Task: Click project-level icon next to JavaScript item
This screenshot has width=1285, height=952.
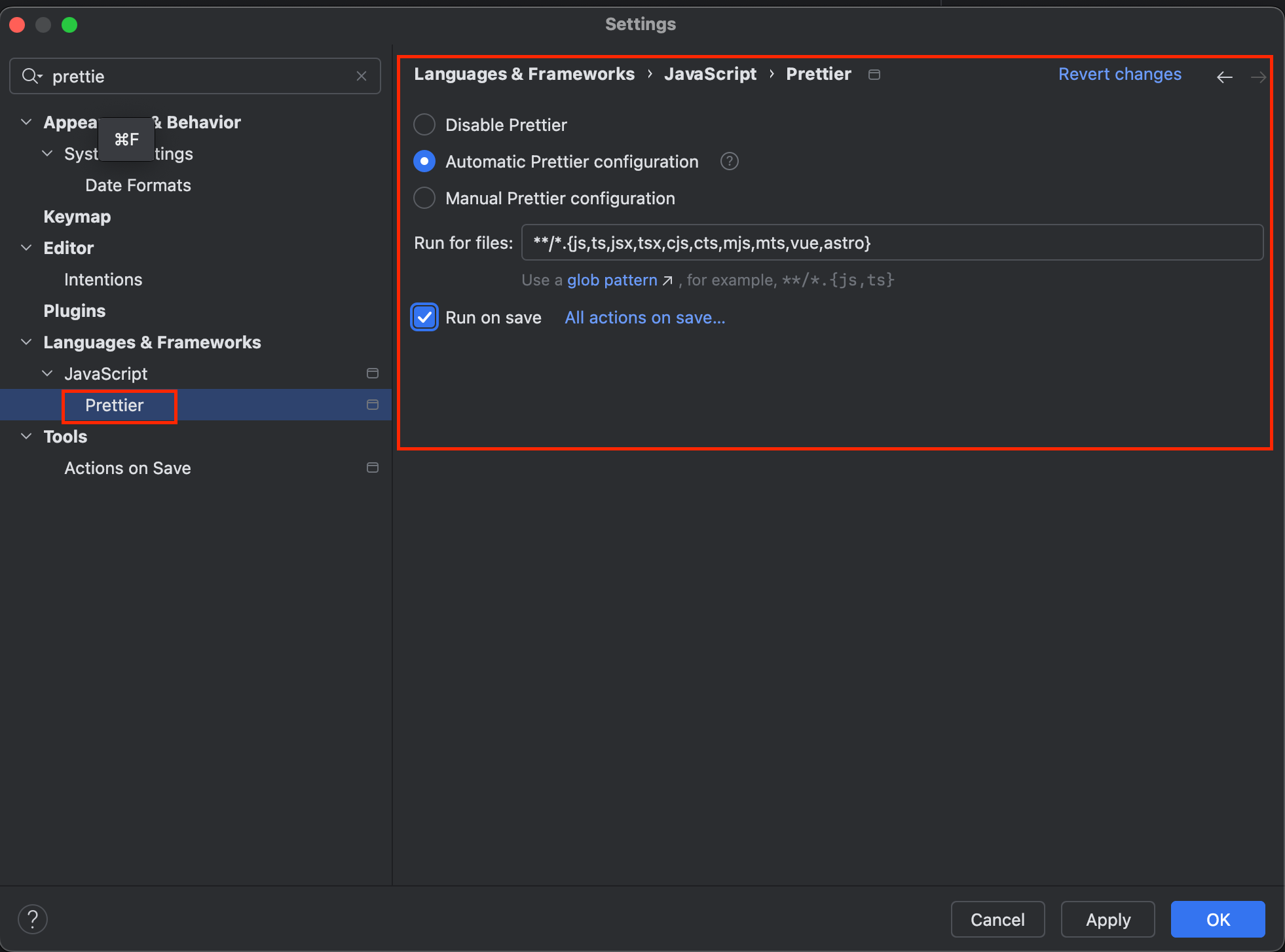Action: [373, 373]
